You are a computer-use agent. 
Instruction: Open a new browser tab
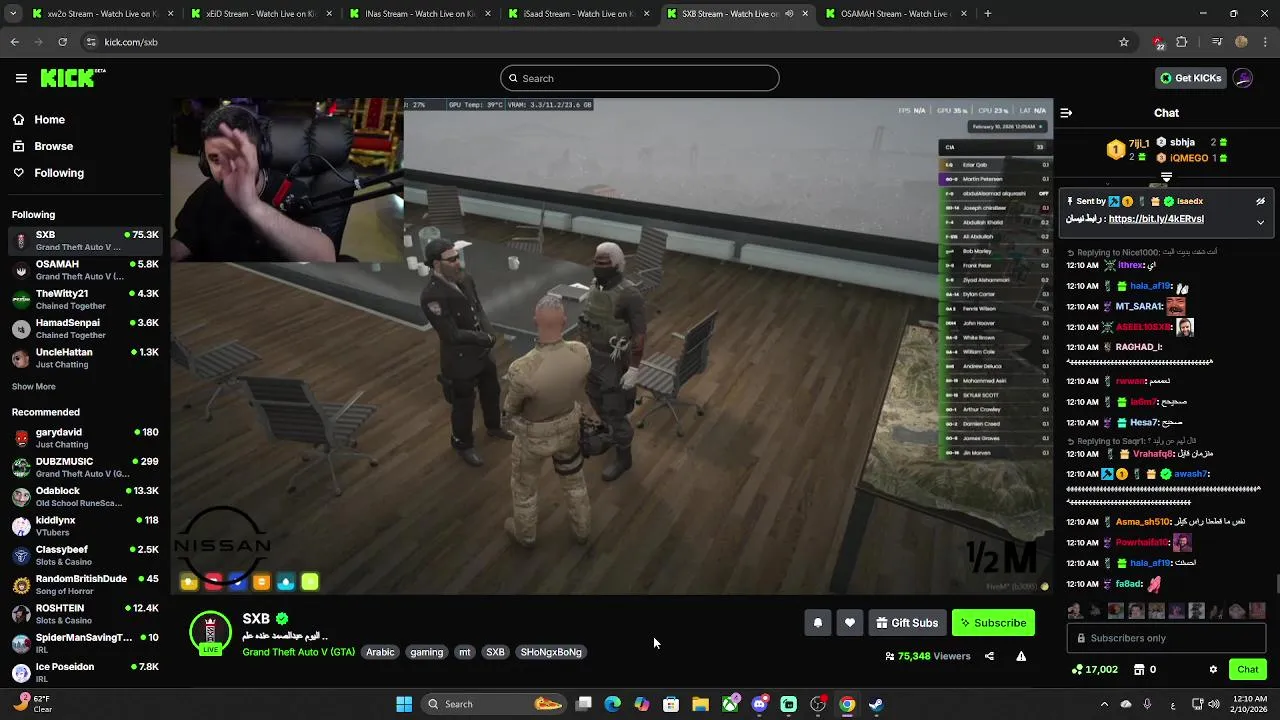[988, 14]
